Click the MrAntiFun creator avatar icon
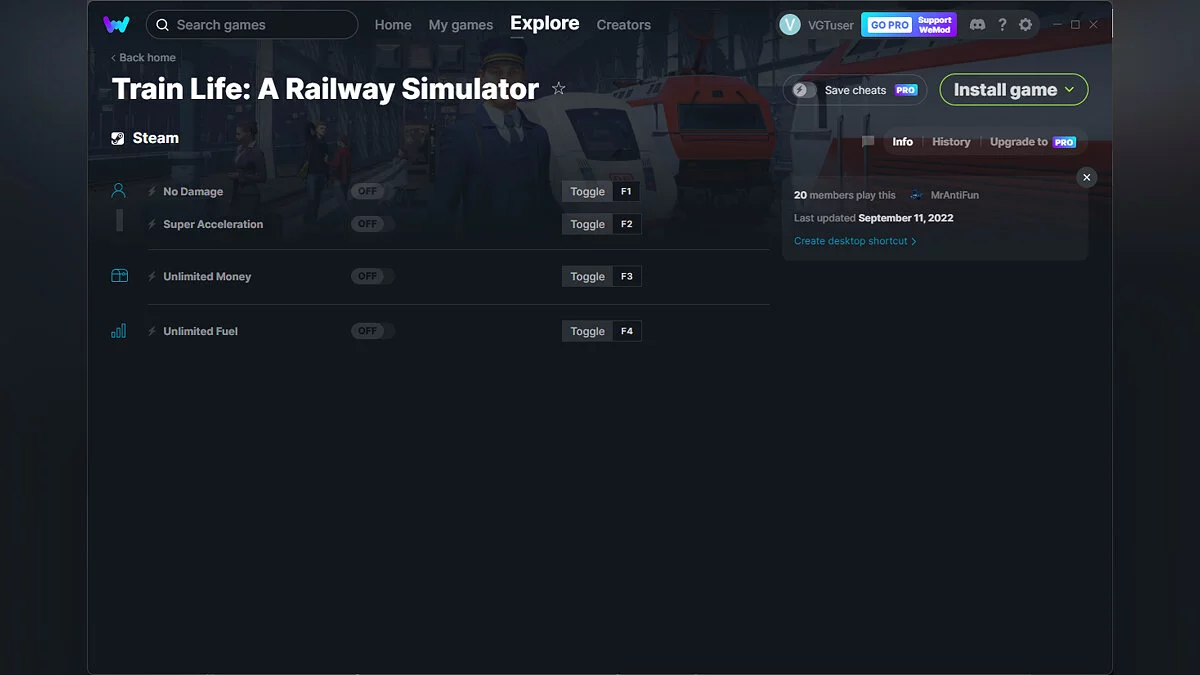 pos(916,195)
